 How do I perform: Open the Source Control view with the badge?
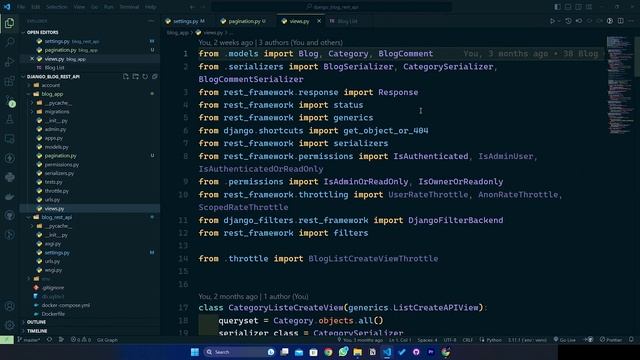tap(9, 100)
